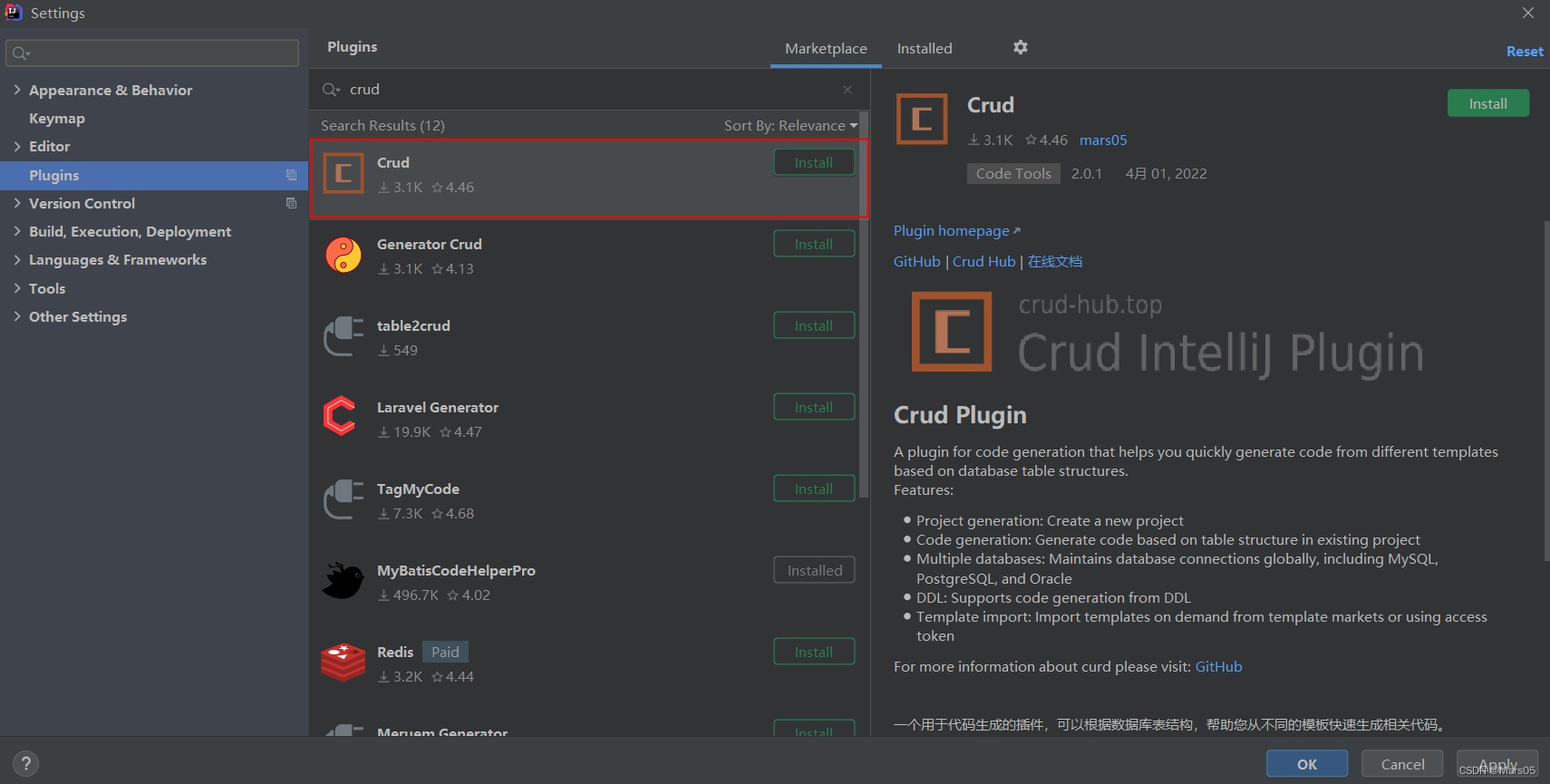
Task: Open the plugins gear settings icon
Action: tap(1021, 47)
